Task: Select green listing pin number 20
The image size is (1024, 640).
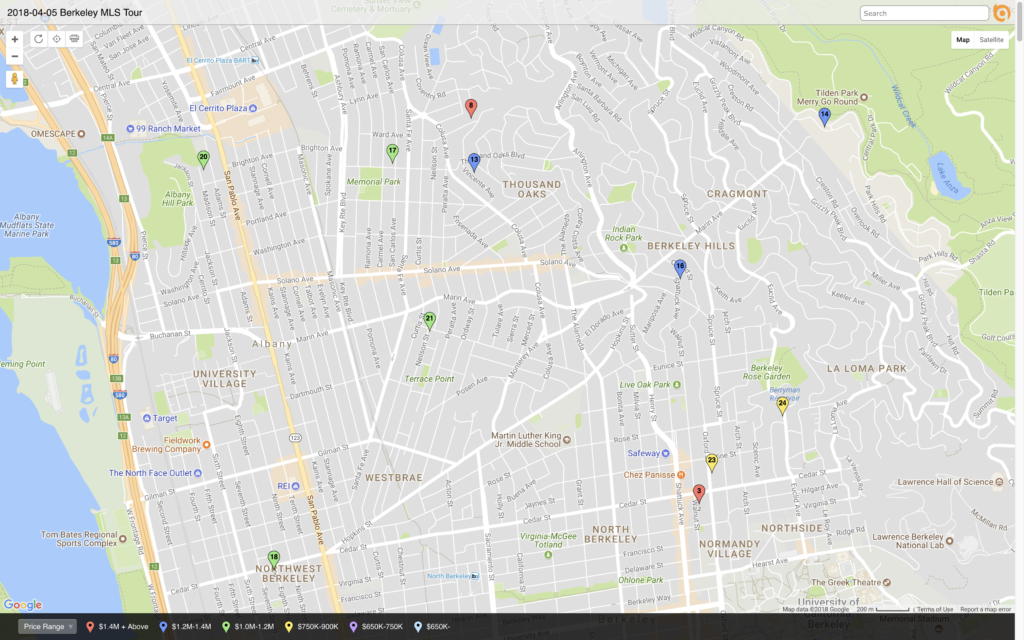Action: pos(204,159)
